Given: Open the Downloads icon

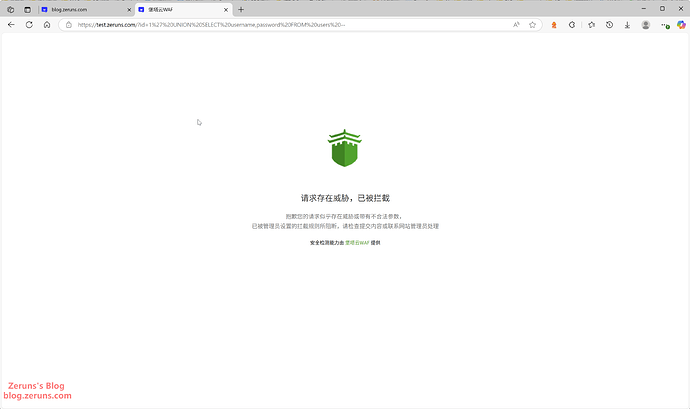Looking at the screenshot, I should [x=628, y=25].
